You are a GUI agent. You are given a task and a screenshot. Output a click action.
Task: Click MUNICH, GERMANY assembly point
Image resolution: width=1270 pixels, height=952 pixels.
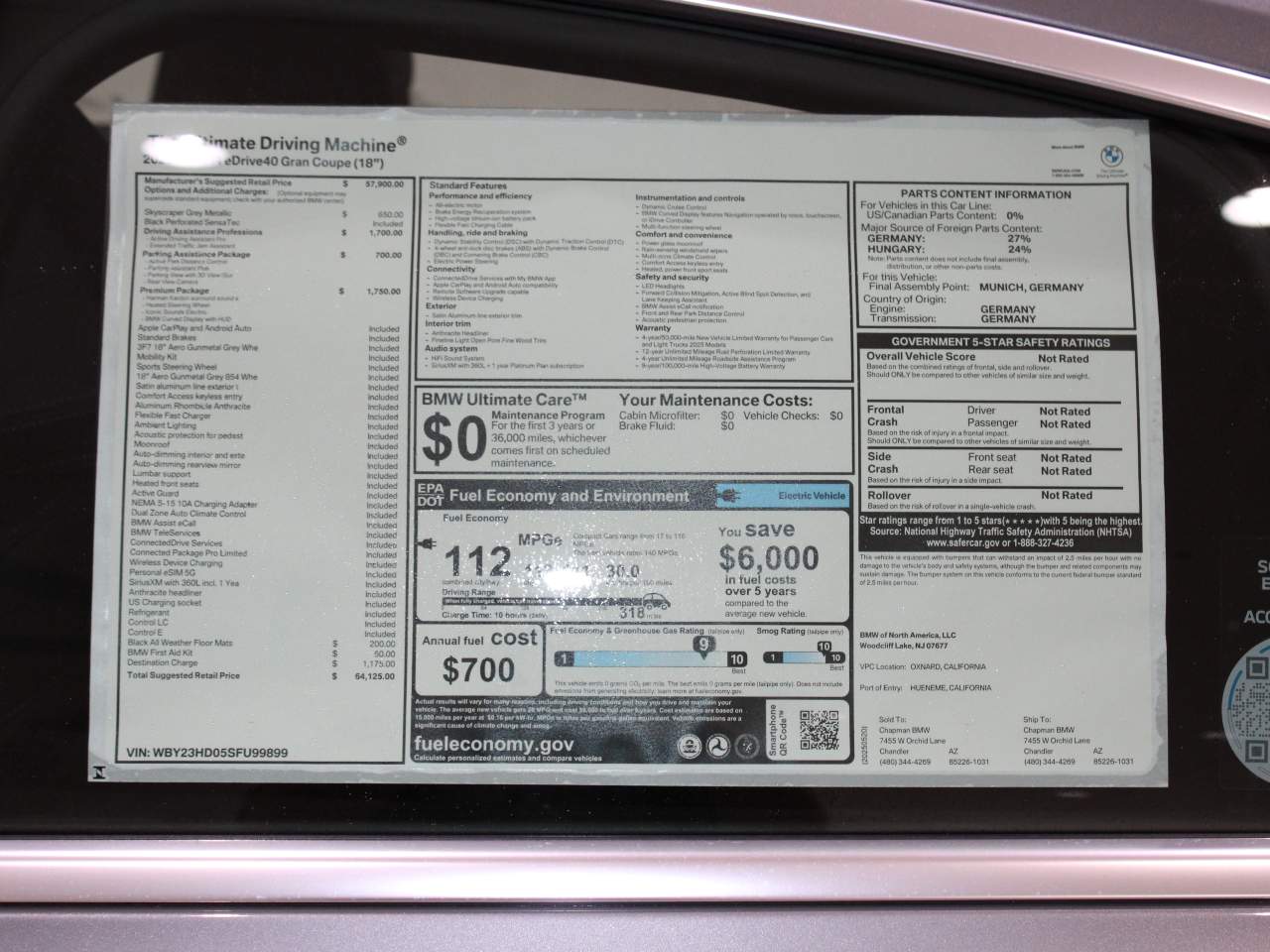coord(1031,288)
